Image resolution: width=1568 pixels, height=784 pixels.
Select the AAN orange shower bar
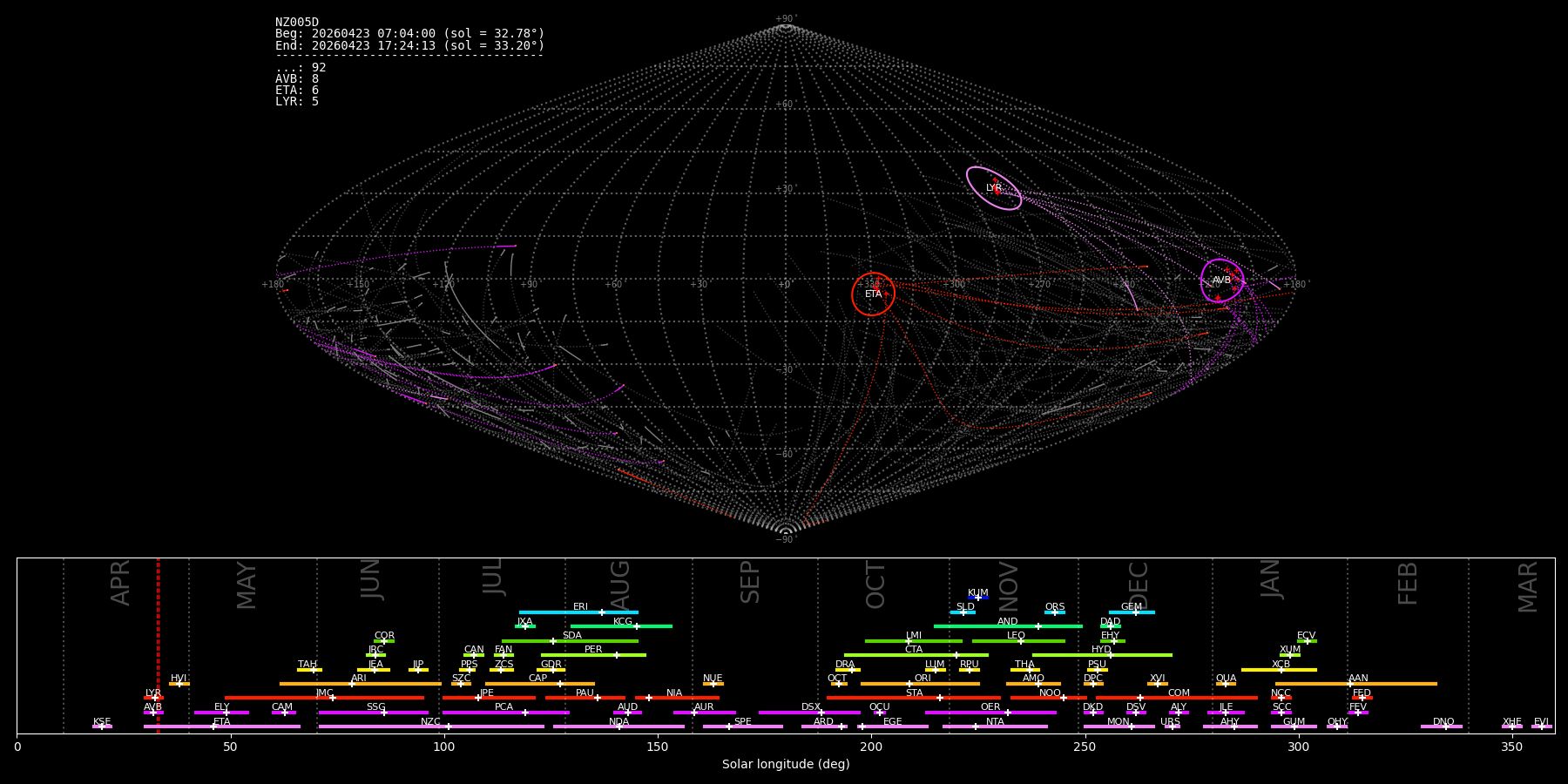pos(1356,684)
